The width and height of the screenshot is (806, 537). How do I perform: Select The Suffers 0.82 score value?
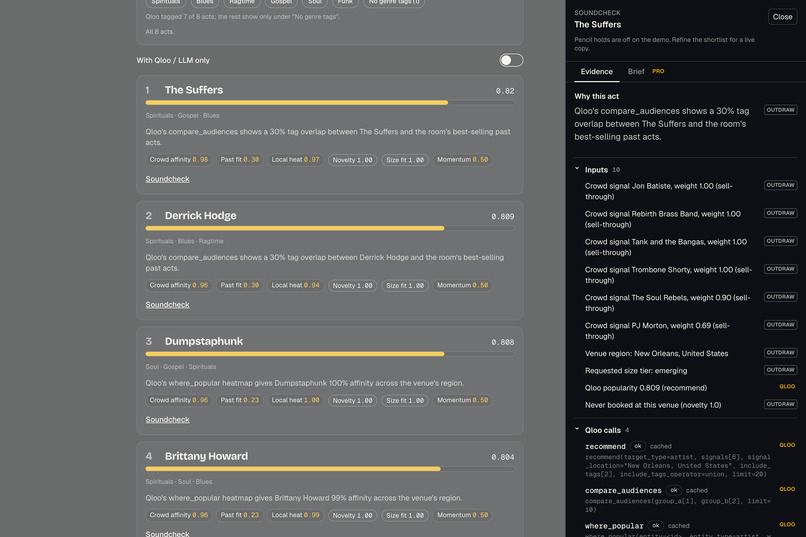pos(505,91)
